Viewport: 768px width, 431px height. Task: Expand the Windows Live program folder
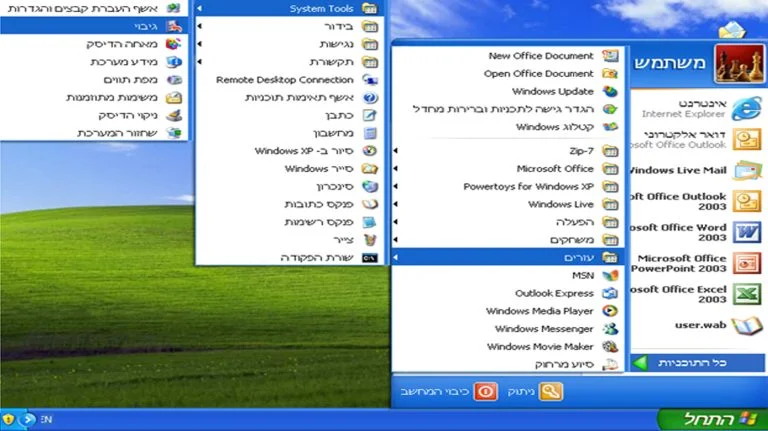click(508, 204)
